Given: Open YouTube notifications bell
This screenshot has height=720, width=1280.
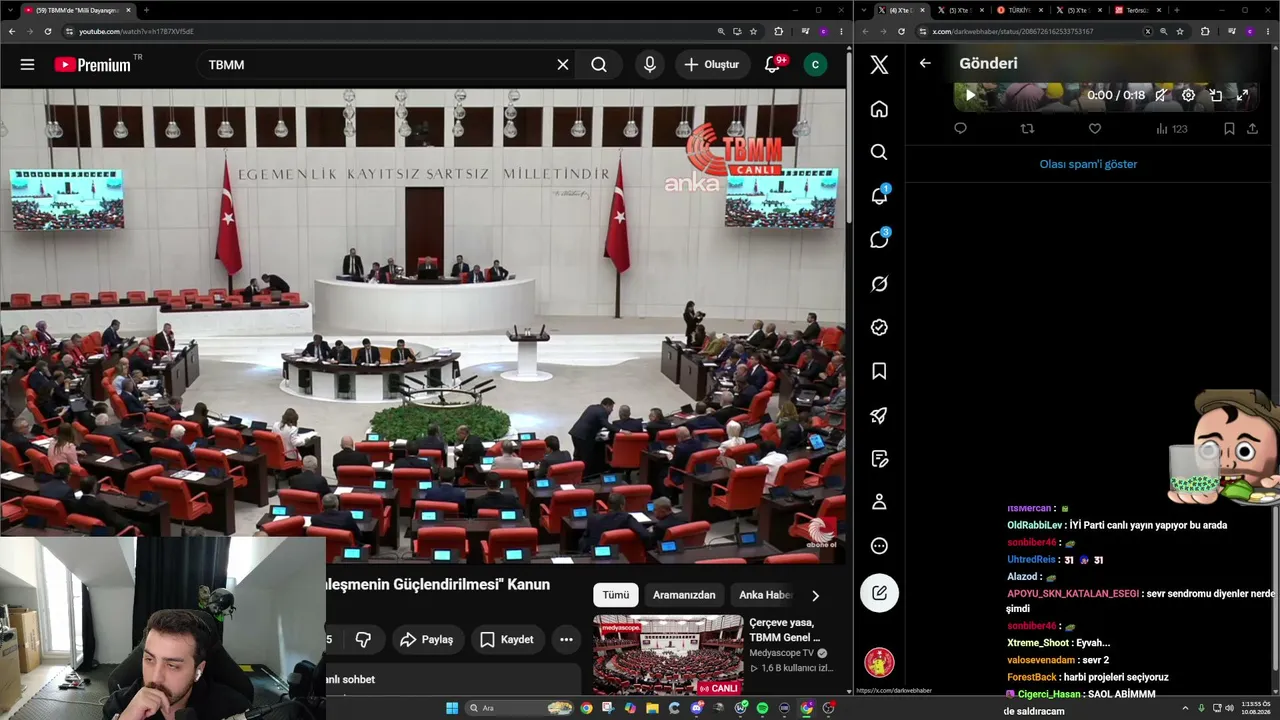Looking at the screenshot, I should pos(772,65).
